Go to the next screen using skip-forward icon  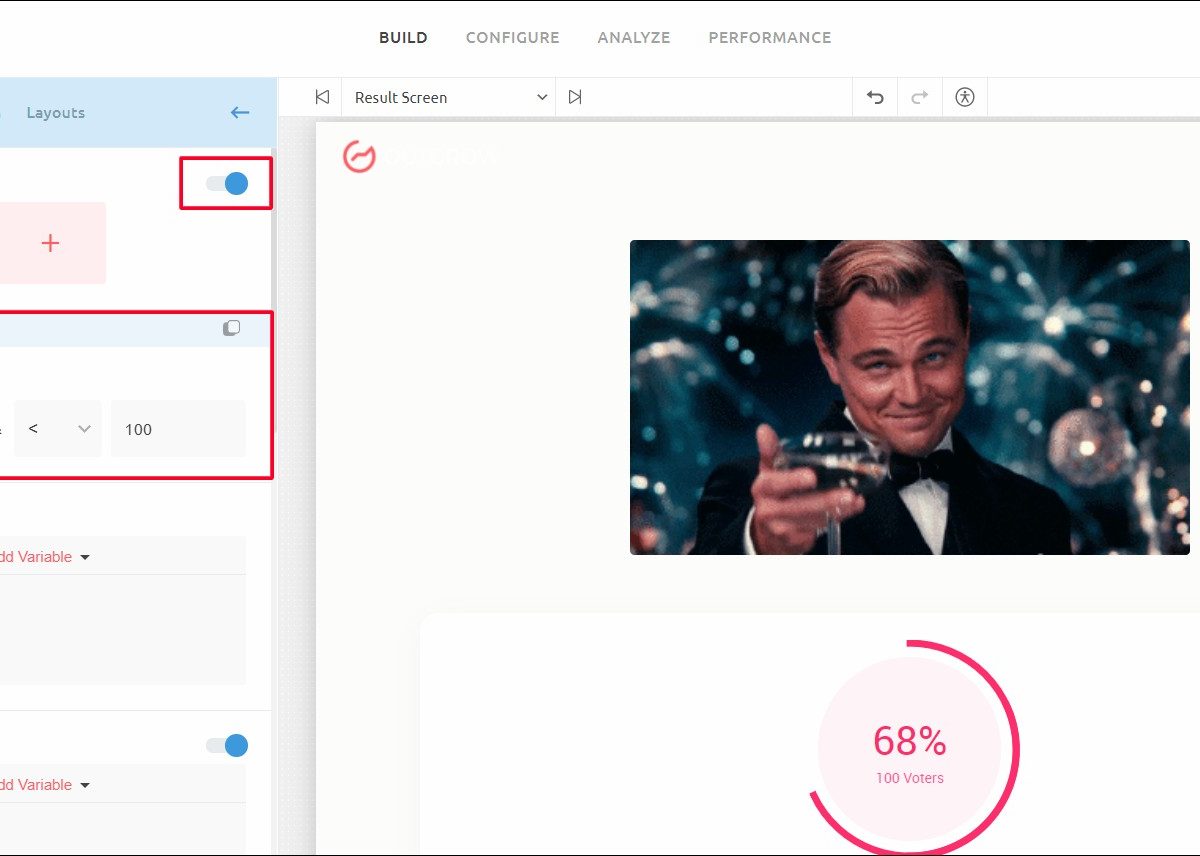(x=575, y=97)
